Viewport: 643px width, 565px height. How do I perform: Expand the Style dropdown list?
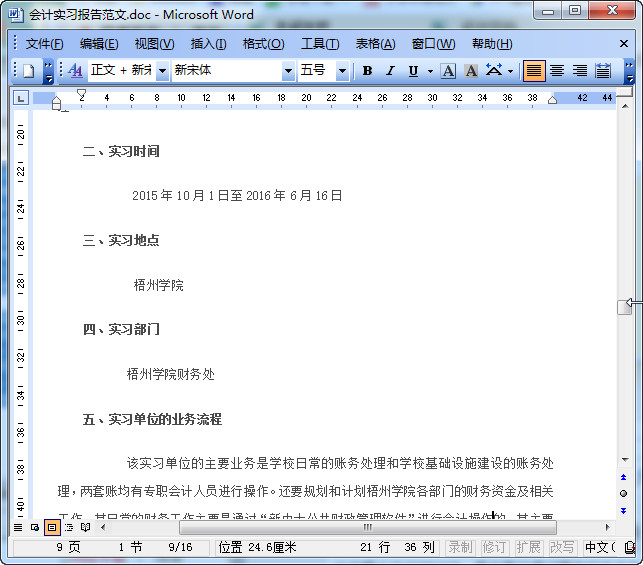pos(162,71)
